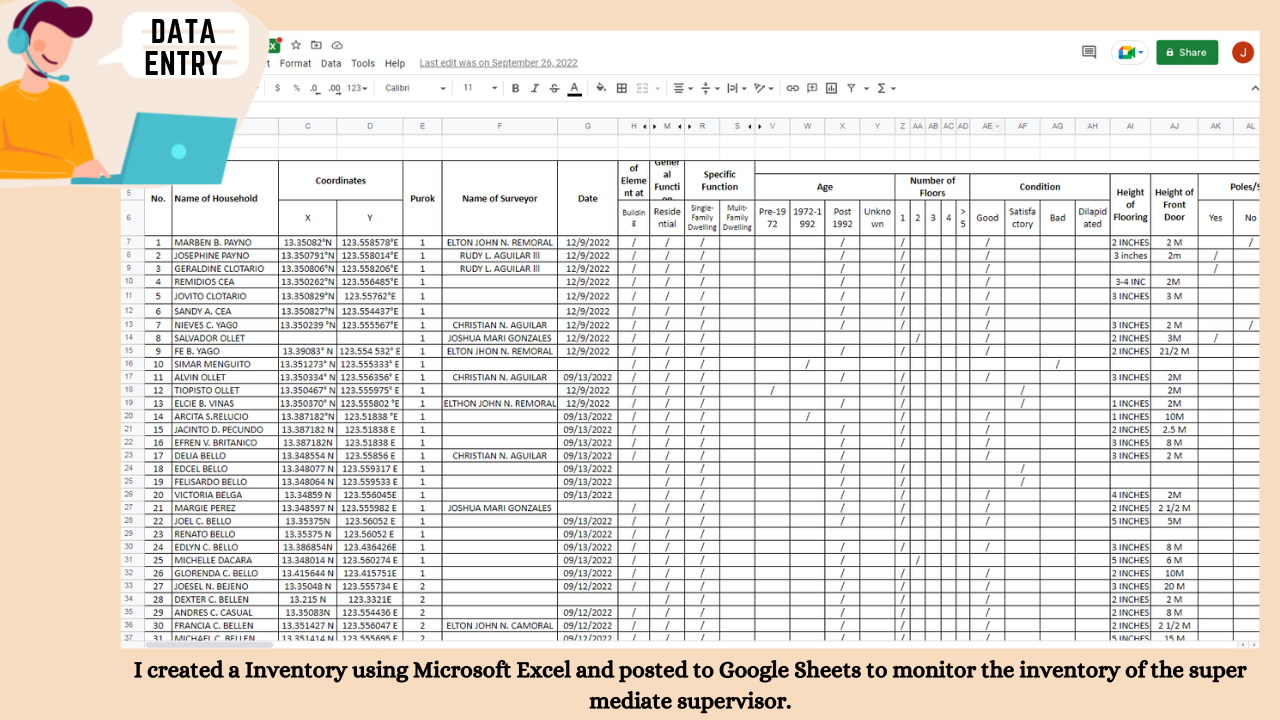1280x720 pixels.
Task: Expand hidden columns after column S
Action: pos(751,126)
